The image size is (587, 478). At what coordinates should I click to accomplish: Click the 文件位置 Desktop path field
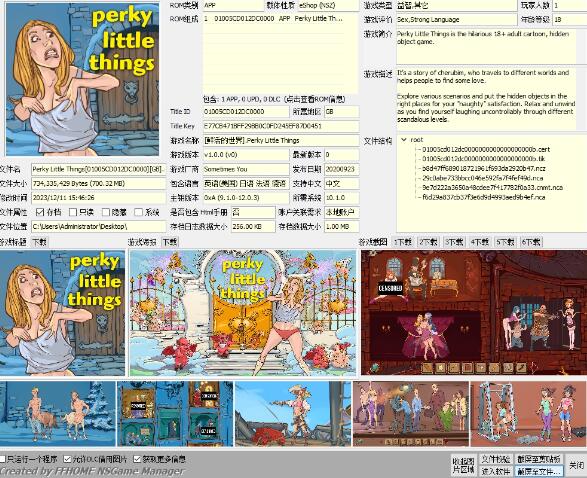coord(98,226)
